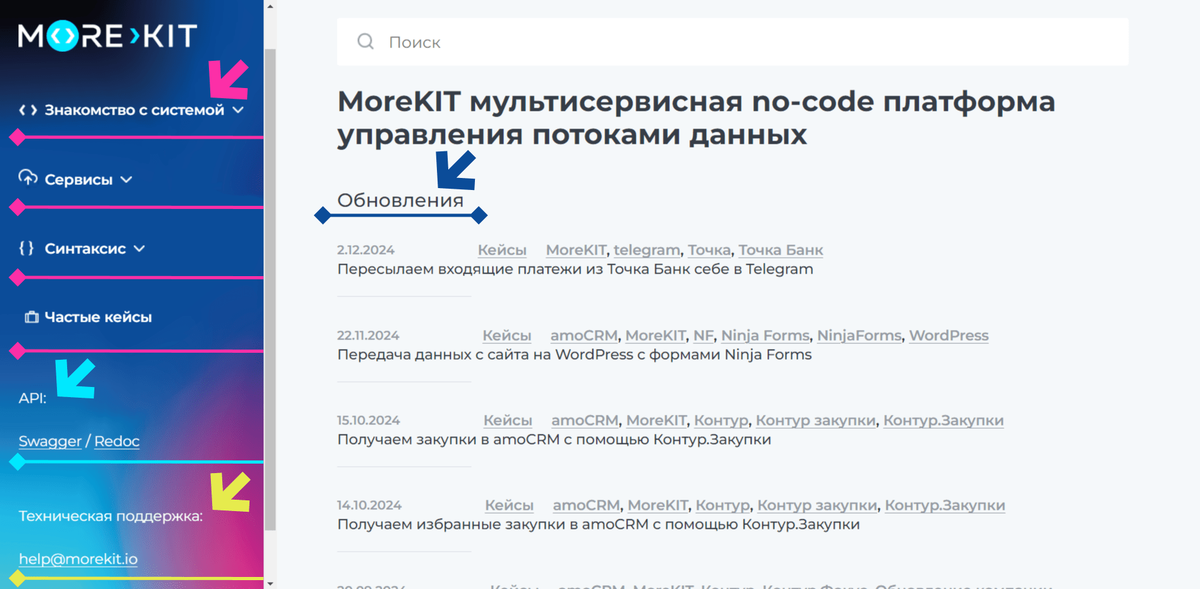Viewport: 1200px width, 589px height.
Task: Click the Техническая поддержка: label
Action: (x=111, y=516)
